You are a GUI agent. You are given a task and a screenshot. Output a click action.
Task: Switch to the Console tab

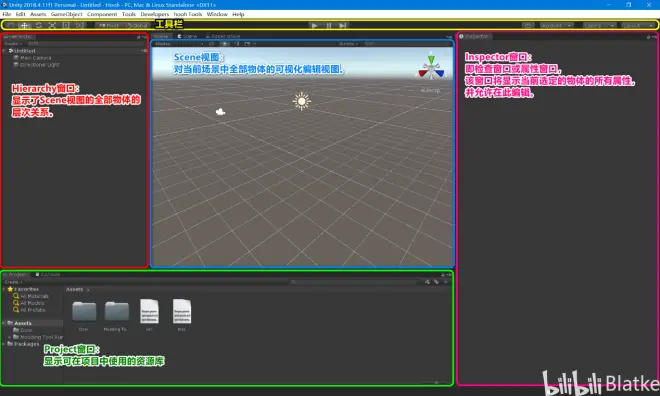point(48,275)
